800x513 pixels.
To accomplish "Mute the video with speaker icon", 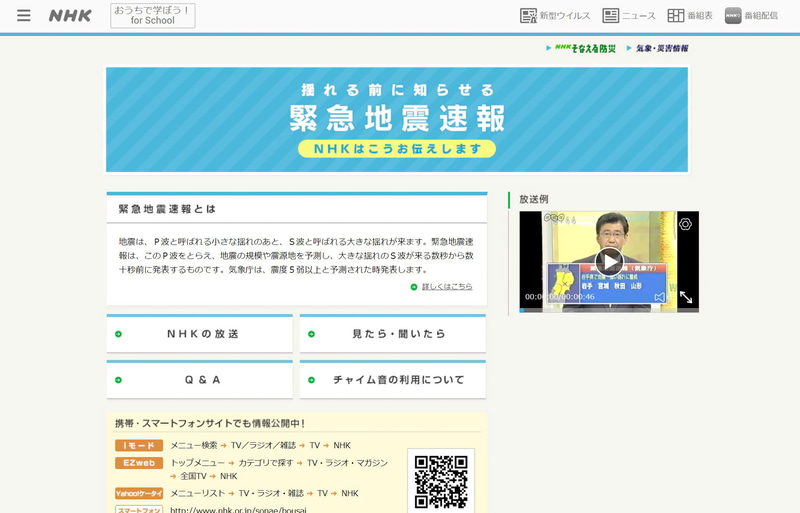I will point(660,297).
